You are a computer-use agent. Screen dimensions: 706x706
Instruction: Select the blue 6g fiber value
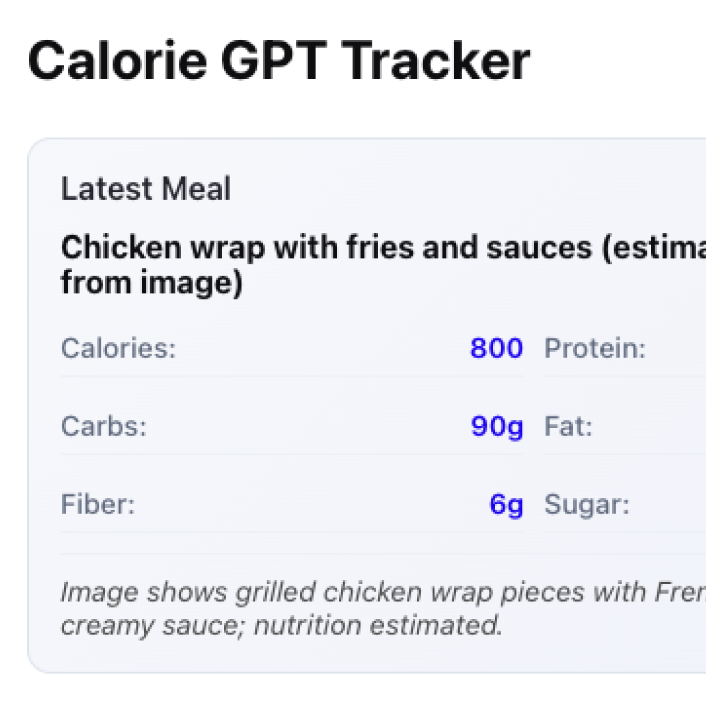point(506,505)
